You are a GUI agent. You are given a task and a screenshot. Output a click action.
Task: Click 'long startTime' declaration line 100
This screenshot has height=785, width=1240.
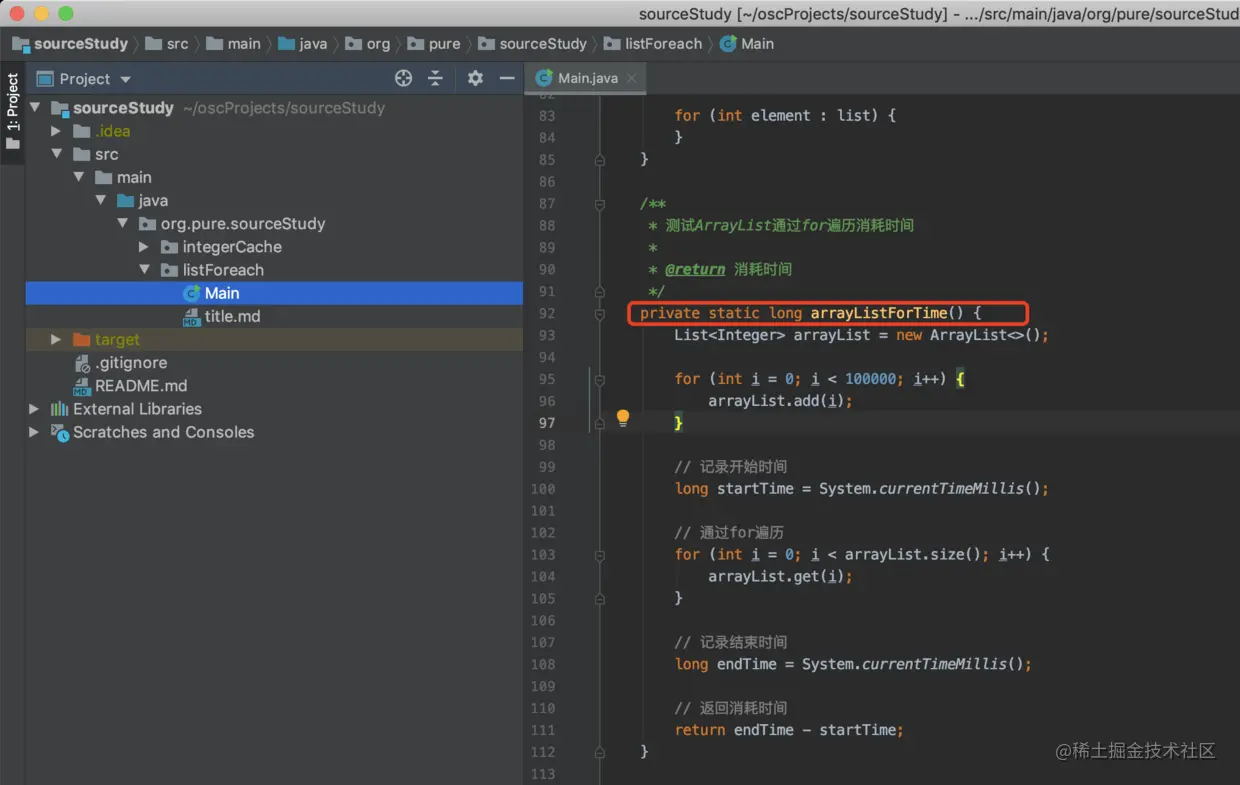862,489
